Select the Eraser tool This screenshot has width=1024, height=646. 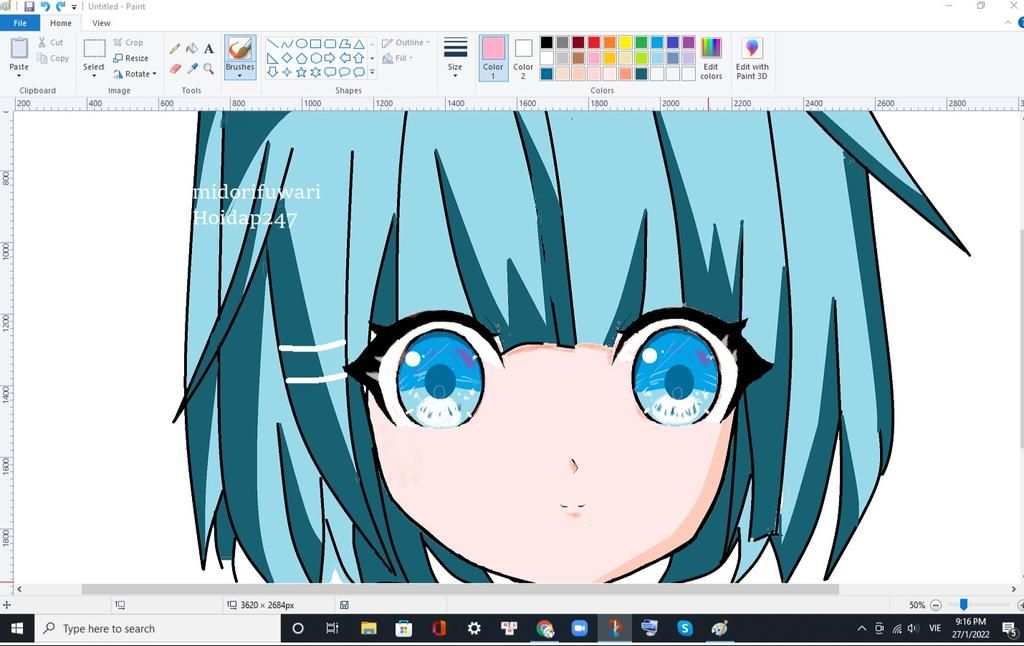point(175,68)
